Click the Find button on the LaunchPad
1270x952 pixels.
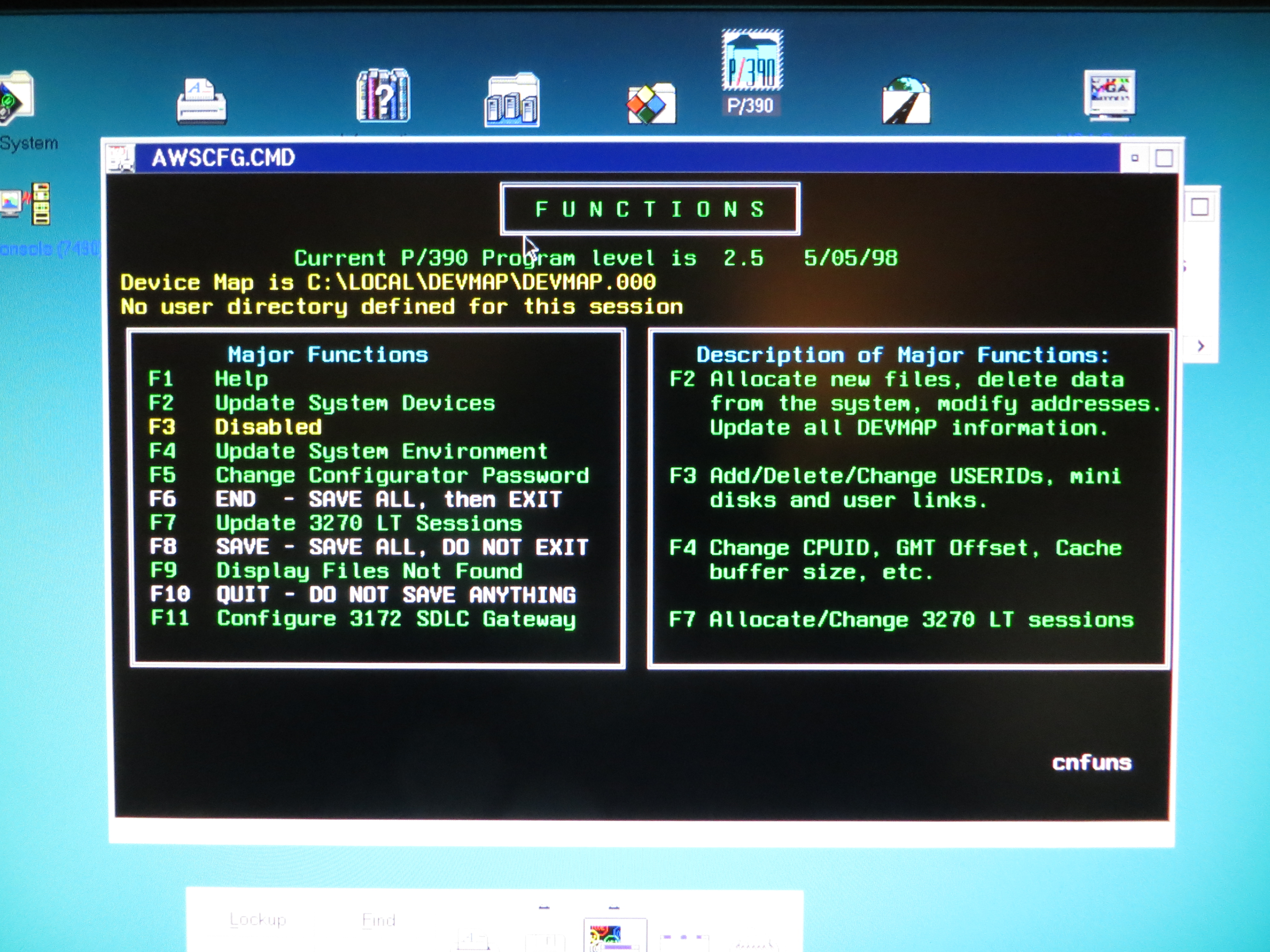click(x=379, y=921)
